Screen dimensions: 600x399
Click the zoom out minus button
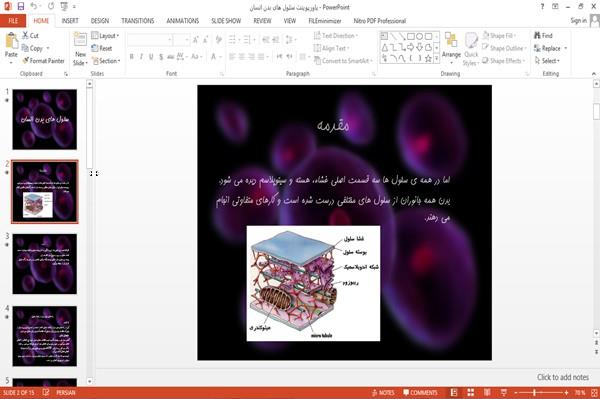pyautogui.click(x=516, y=392)
